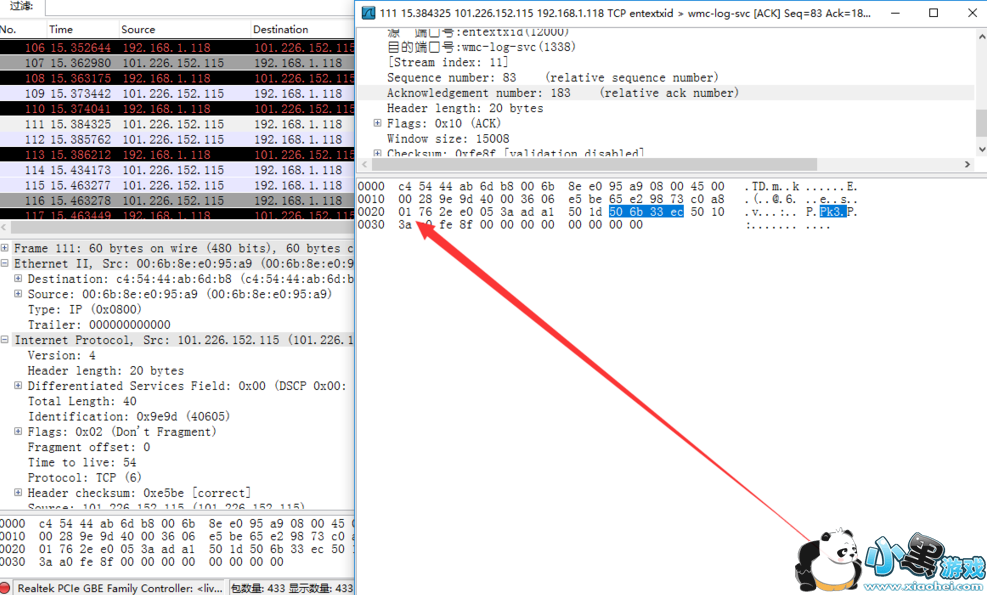
Task: Minimize the packet 111 detail window
Action: click(x=896, y=13)
